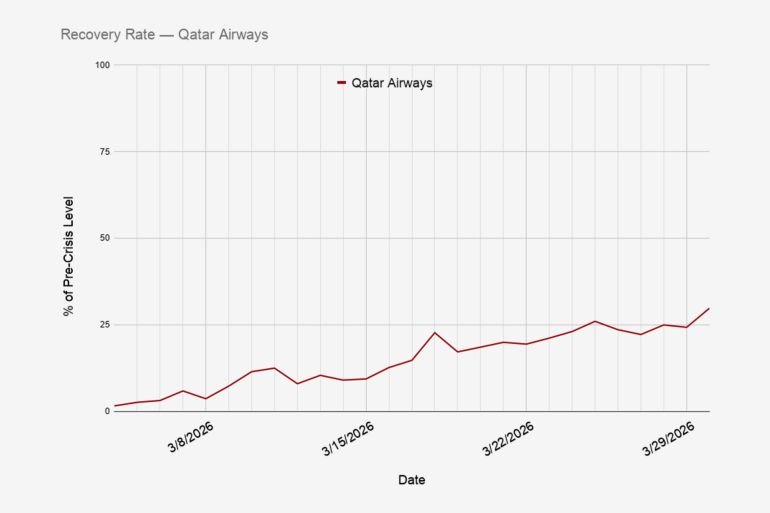The image size is (770, 513).
Task: Click the Date x-axis title
Action: pyautogui.click(x=411, y=480)
